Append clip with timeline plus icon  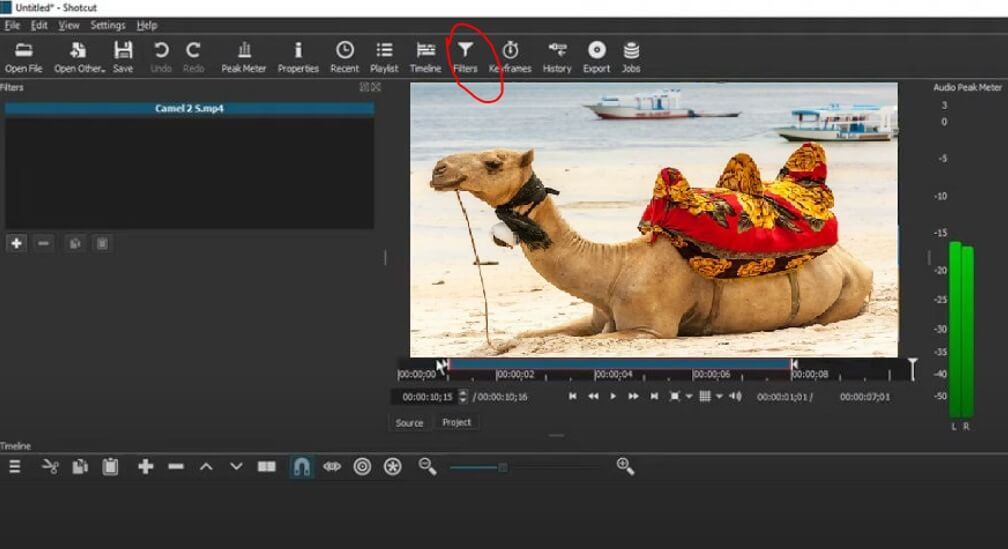point(145,467)
